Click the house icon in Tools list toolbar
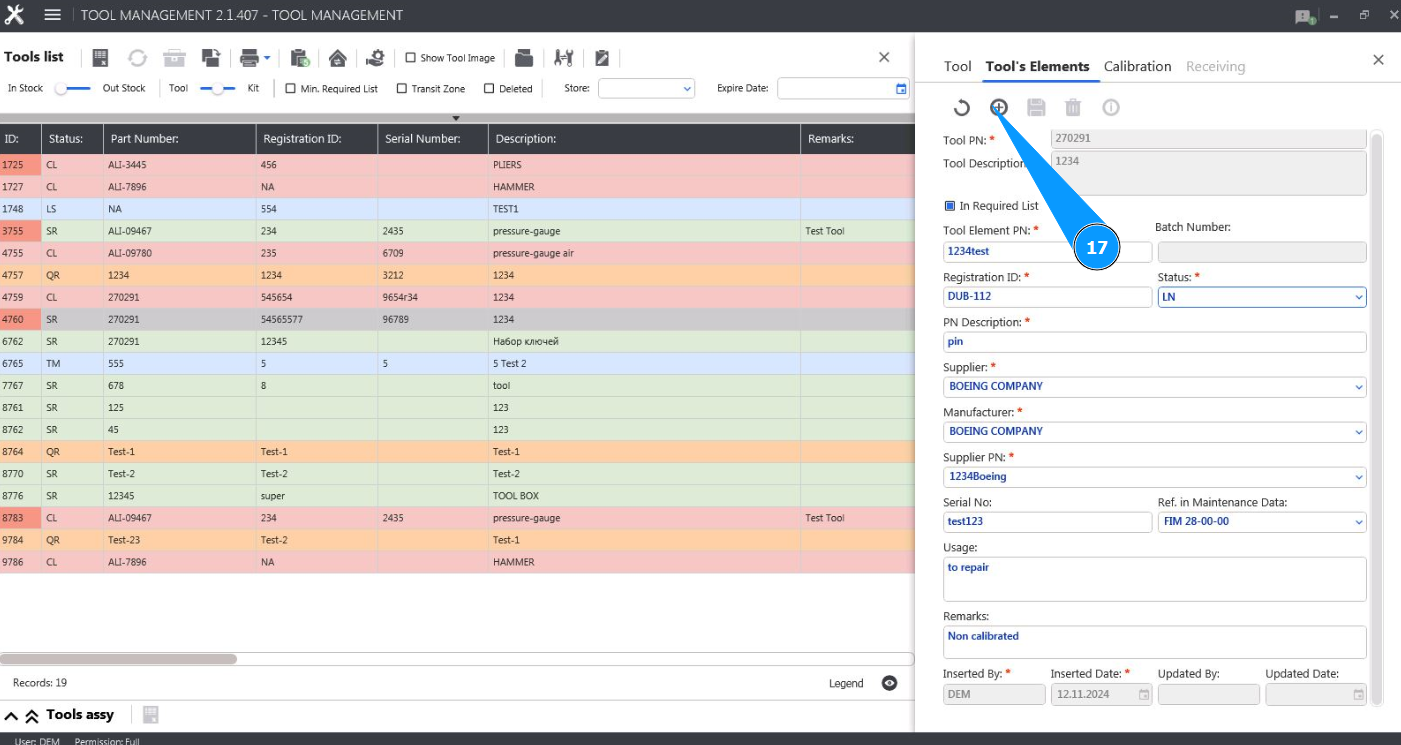This screenshot has width=1401, height=745. pos(337,58)
